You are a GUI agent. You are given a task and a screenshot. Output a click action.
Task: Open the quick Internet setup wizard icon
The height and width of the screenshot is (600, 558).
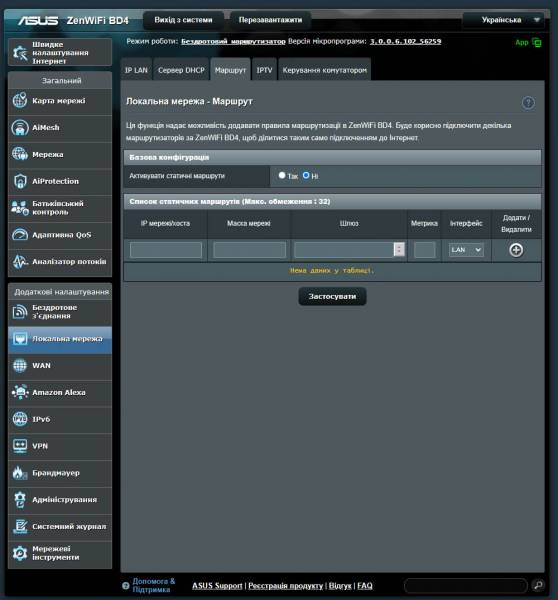pyautogui.click(x=20, y=52)
